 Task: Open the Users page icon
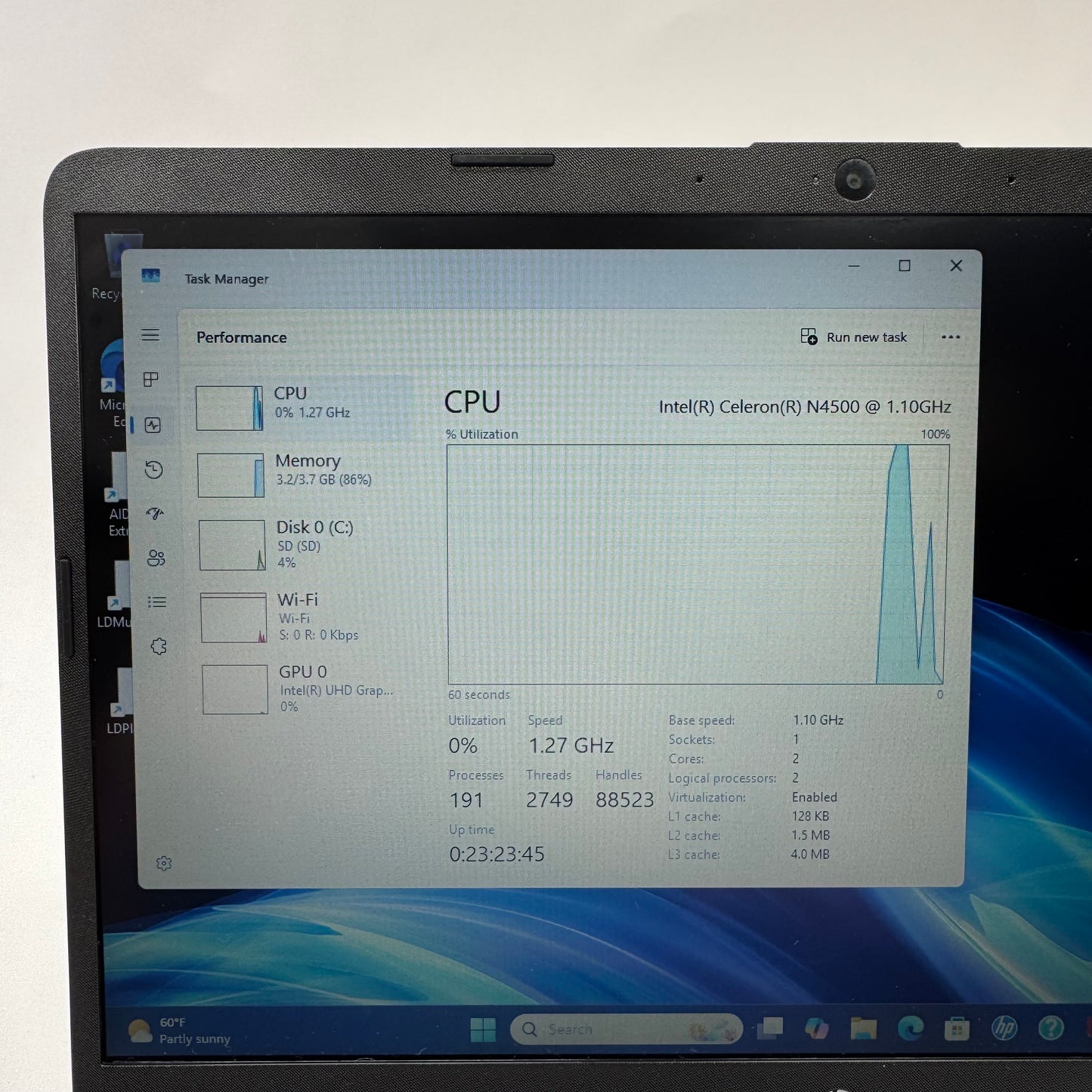coord(156,558)
